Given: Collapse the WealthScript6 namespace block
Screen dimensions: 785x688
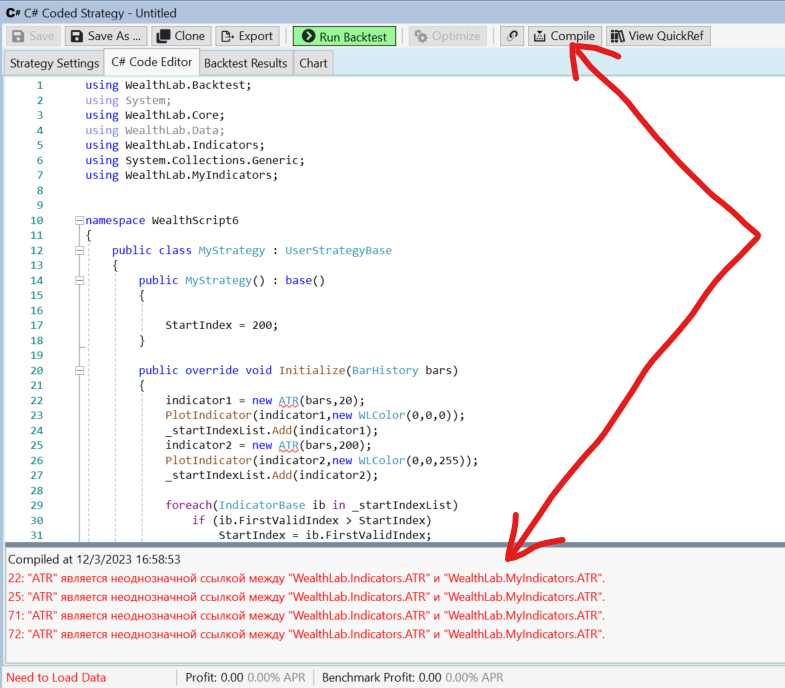Looking at the screenshot, I should pyautogui.click(x=79, y=220).
